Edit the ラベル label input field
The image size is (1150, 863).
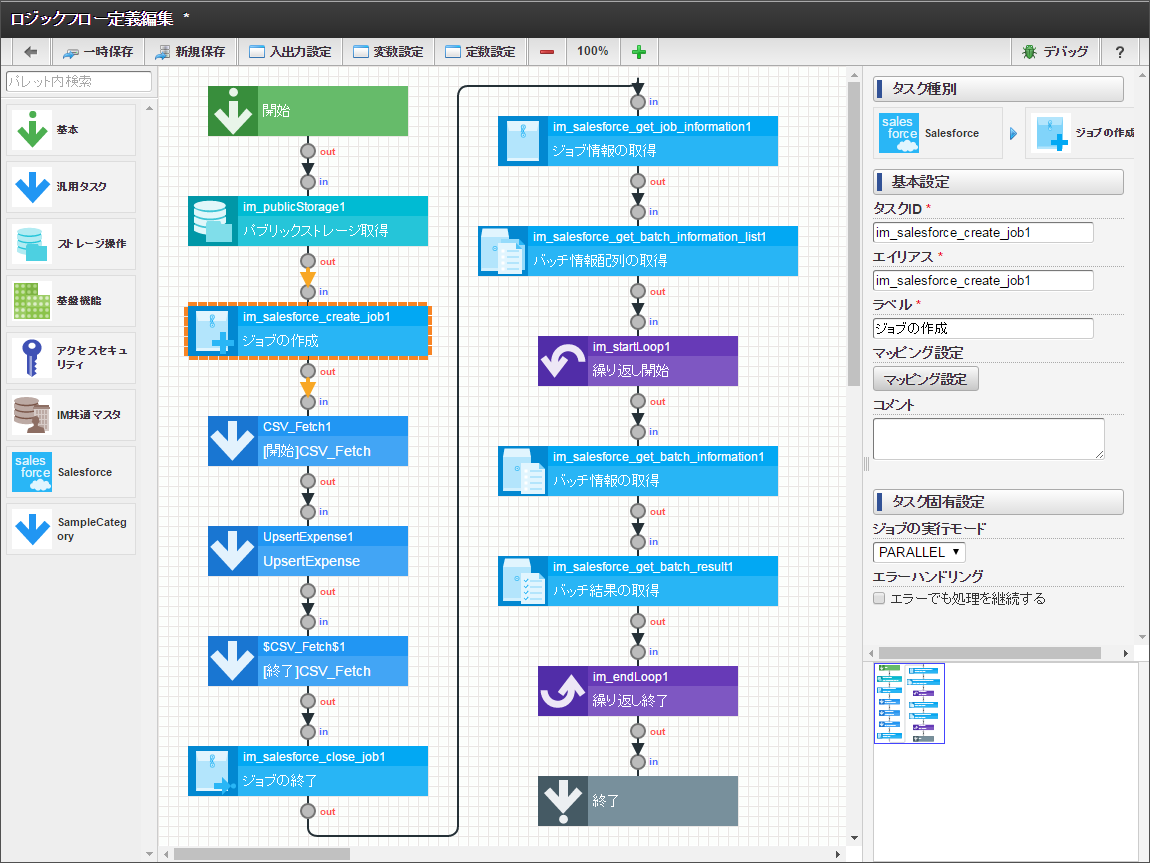click(983, 328)
